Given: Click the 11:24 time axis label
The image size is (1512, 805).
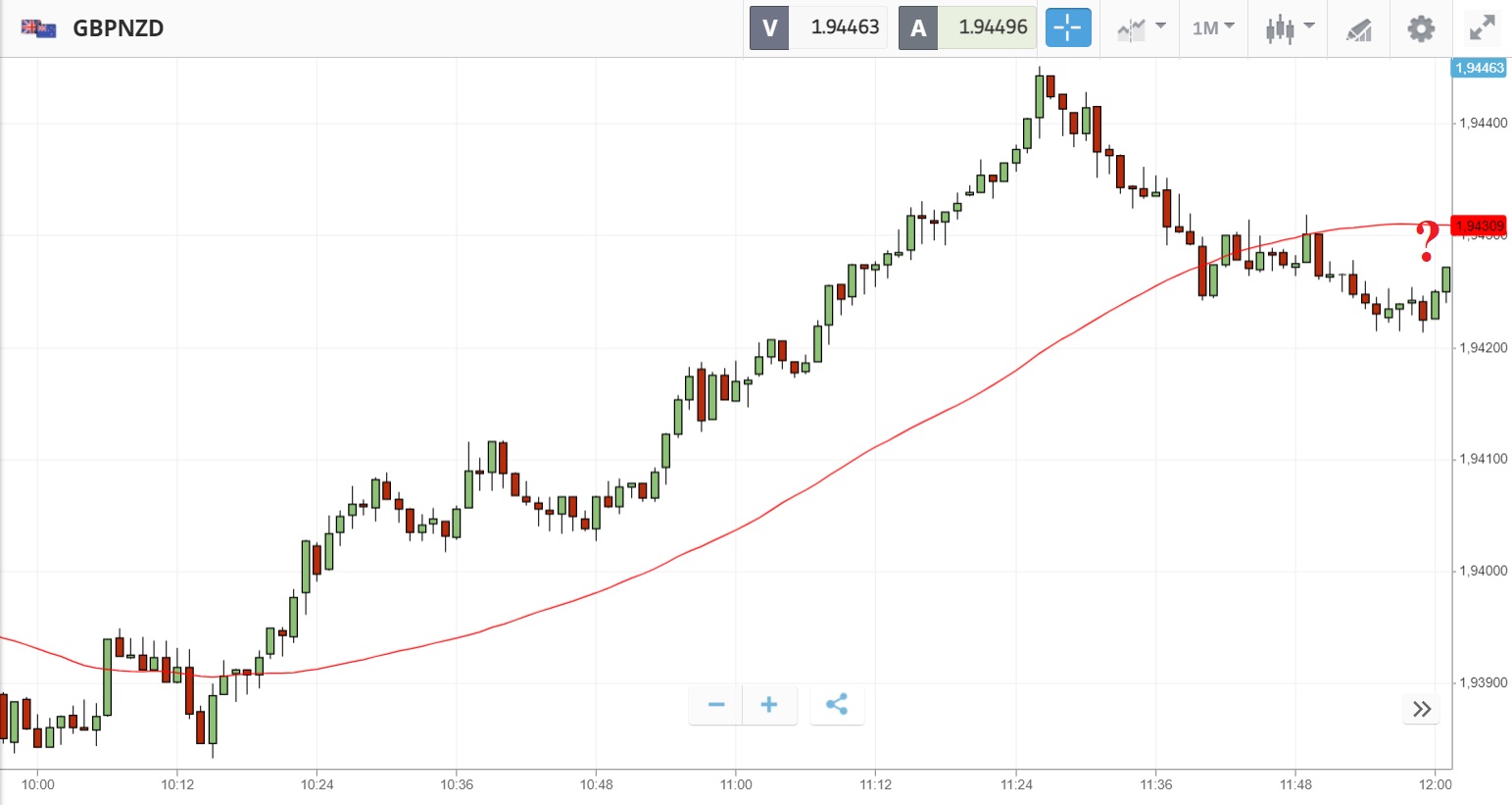Looking at the screenshot, I should (x=1016, y=784).
